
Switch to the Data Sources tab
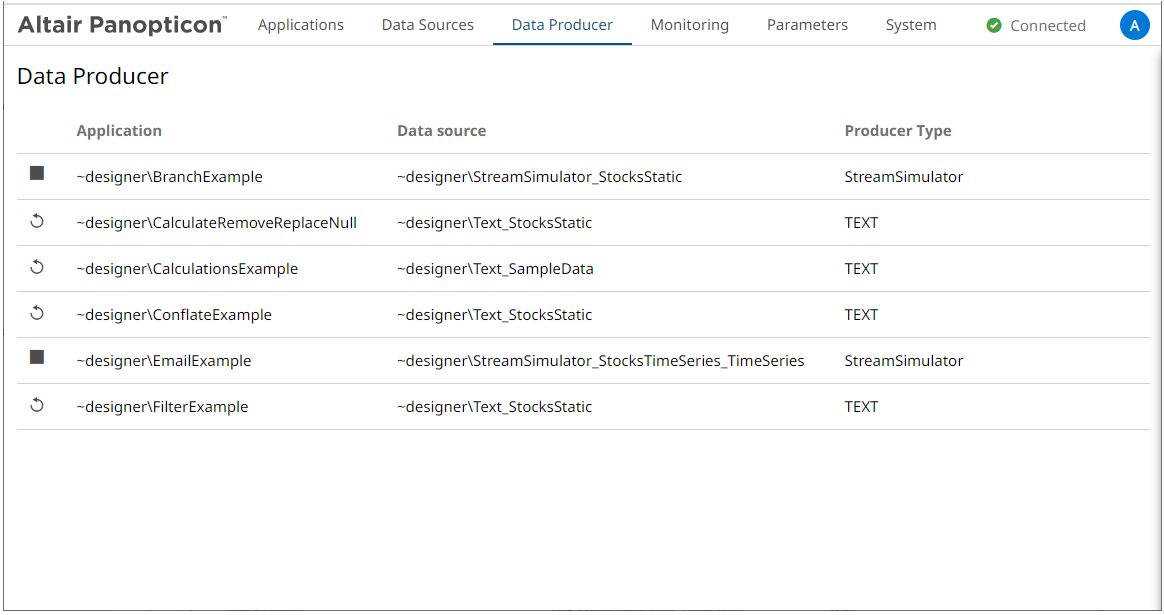(427, 25)
